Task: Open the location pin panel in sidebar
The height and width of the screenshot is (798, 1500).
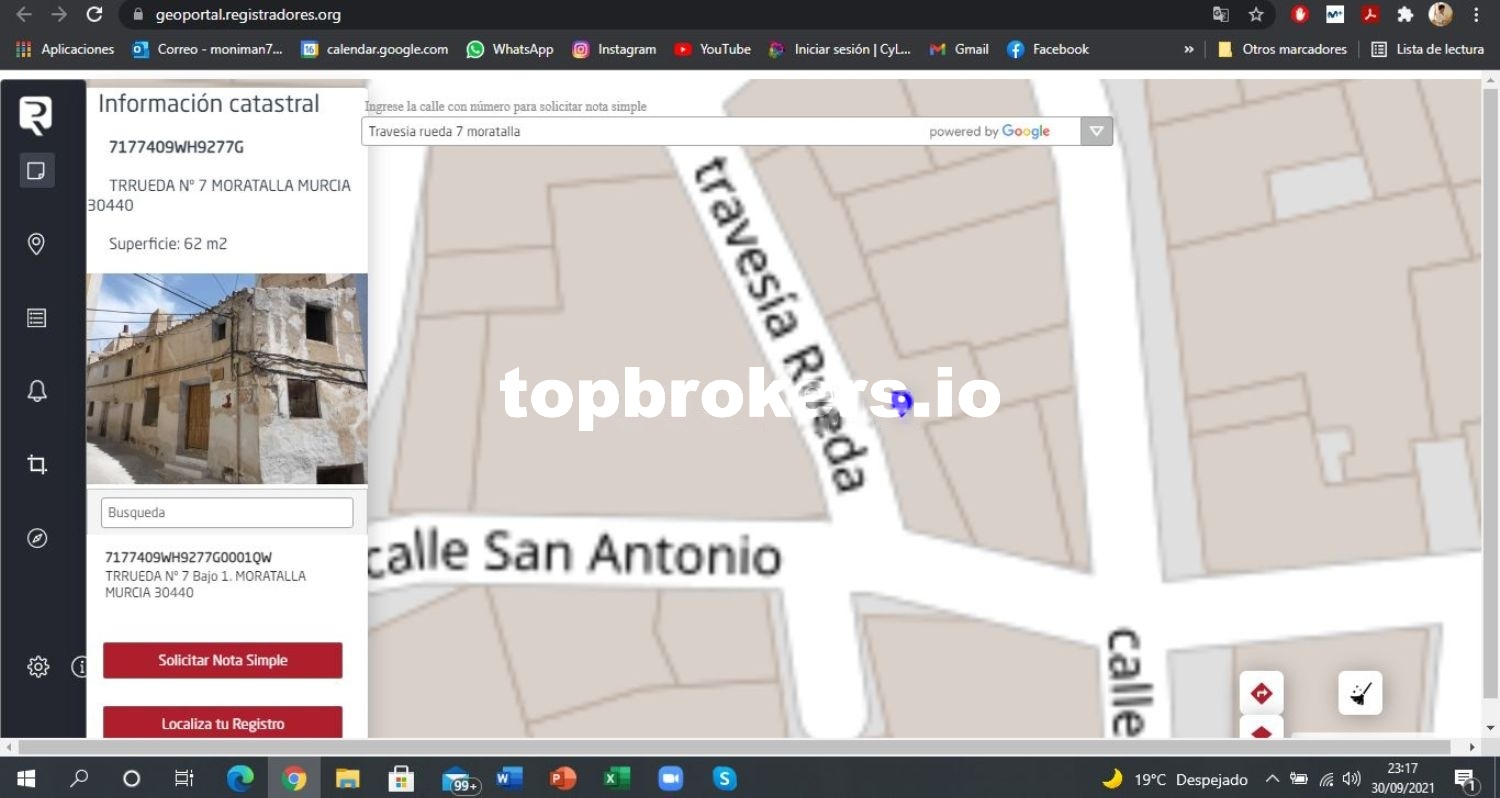Action: click(x=36, y=244)
